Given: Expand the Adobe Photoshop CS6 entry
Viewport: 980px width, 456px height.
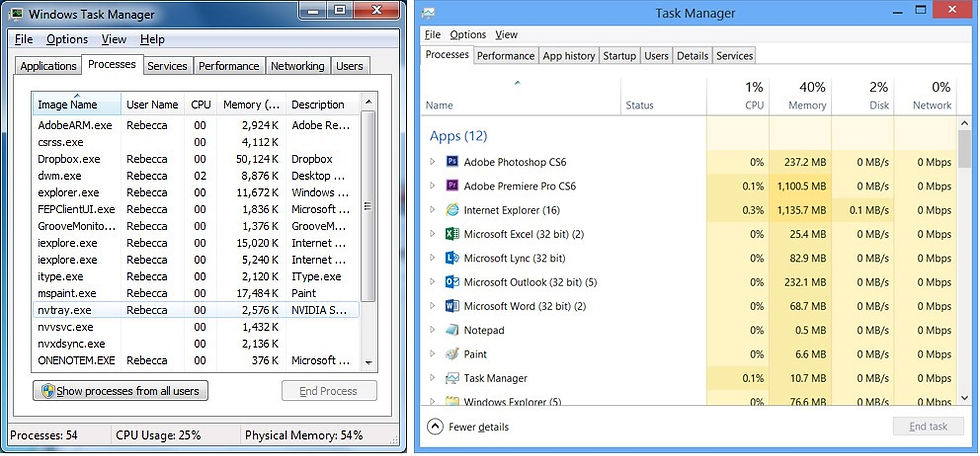Looking at the screenshot, I should tap(432, 162).
